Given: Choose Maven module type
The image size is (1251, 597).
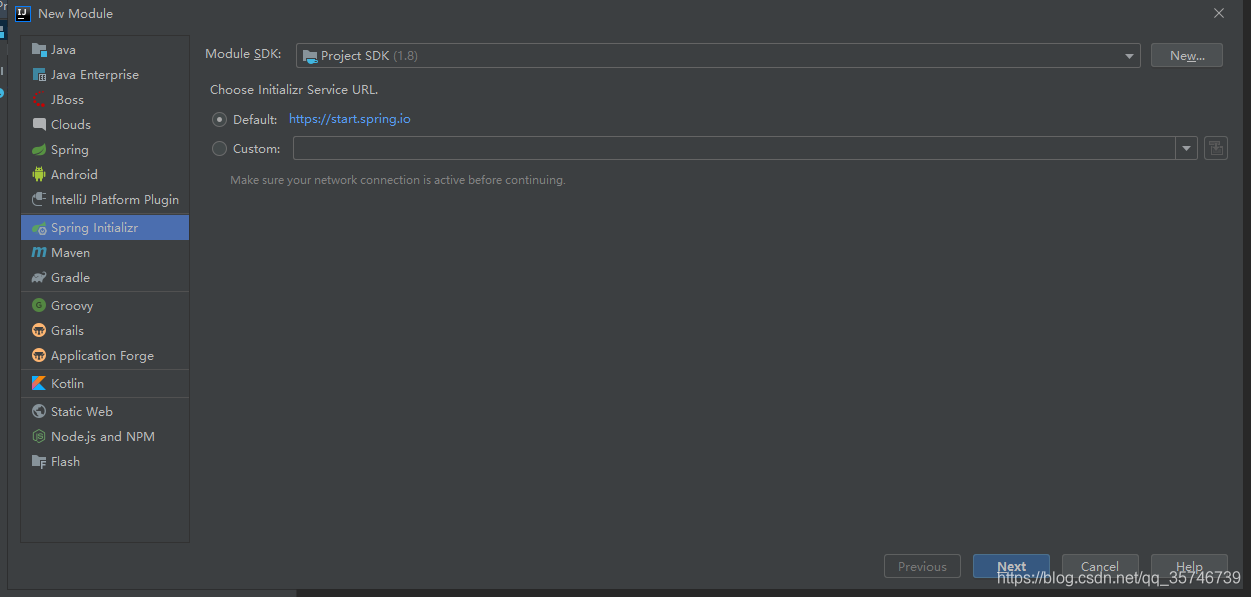Looking at the screenshot, I should click(x=105, y=253).
